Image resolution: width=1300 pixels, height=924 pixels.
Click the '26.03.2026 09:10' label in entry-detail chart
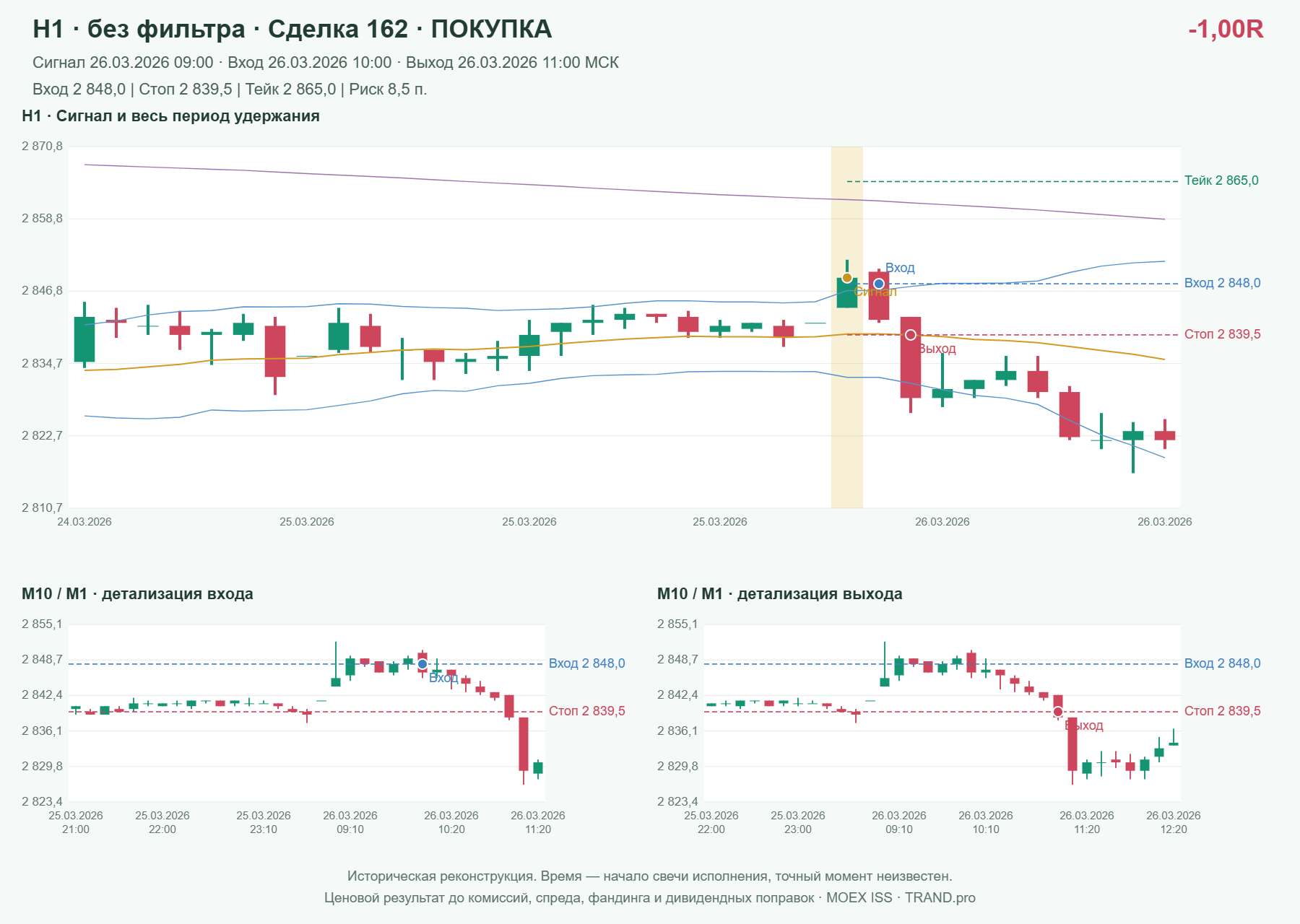(350, 822)
